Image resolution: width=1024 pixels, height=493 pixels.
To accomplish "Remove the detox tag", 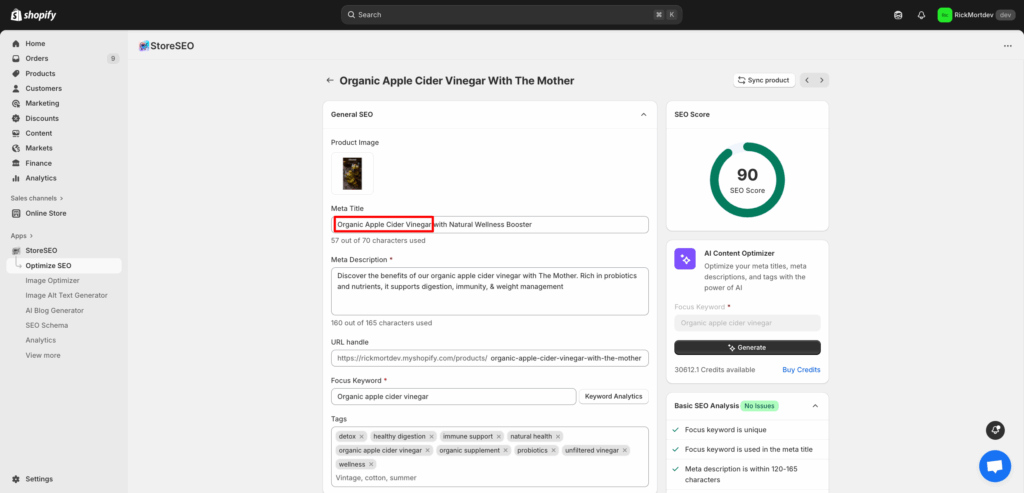I will coord(362,436).
